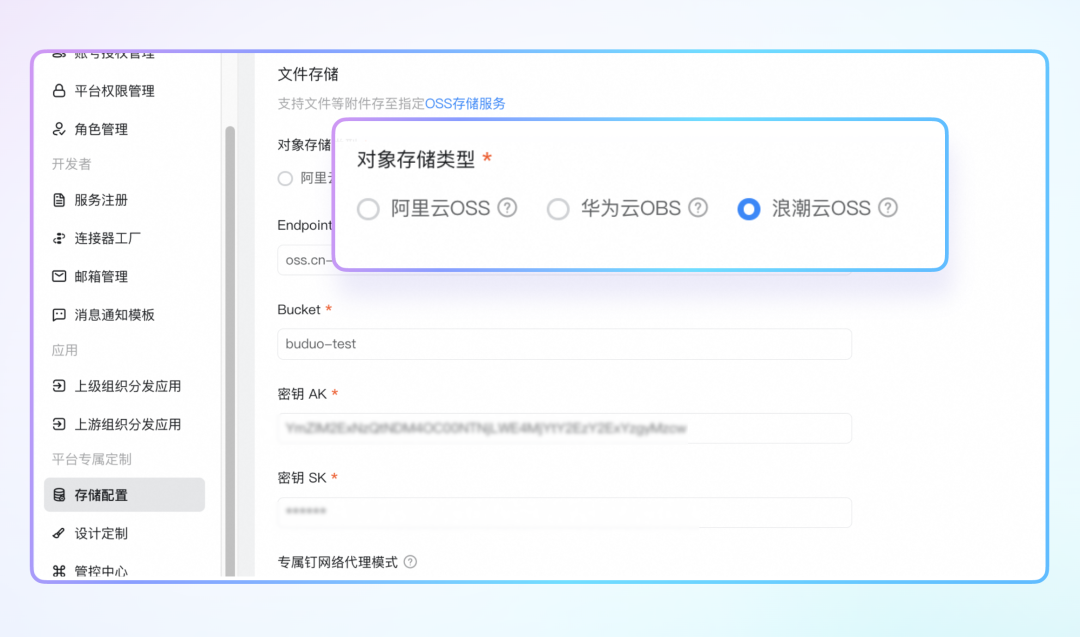Click the connector icon beside 连接器工厂

59,238
